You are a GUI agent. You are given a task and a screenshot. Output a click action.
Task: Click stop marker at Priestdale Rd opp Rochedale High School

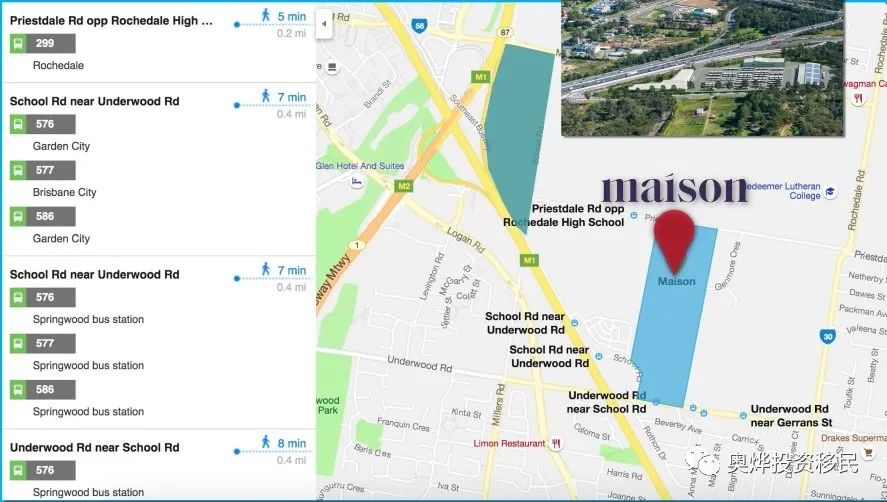pyautogui.click(x=634, y=216)
